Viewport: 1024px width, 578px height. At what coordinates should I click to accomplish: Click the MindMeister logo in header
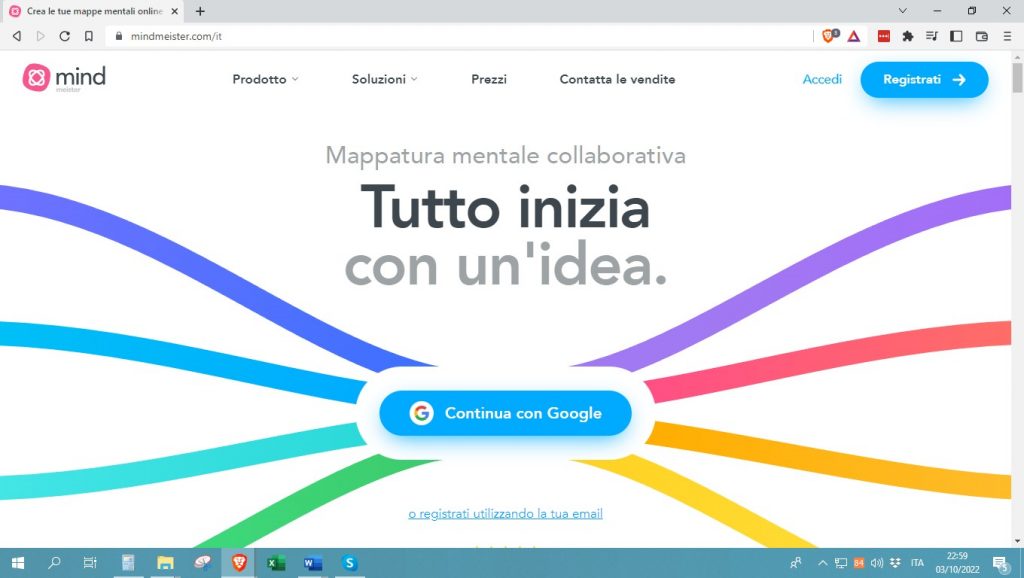[x=64, y=79]
